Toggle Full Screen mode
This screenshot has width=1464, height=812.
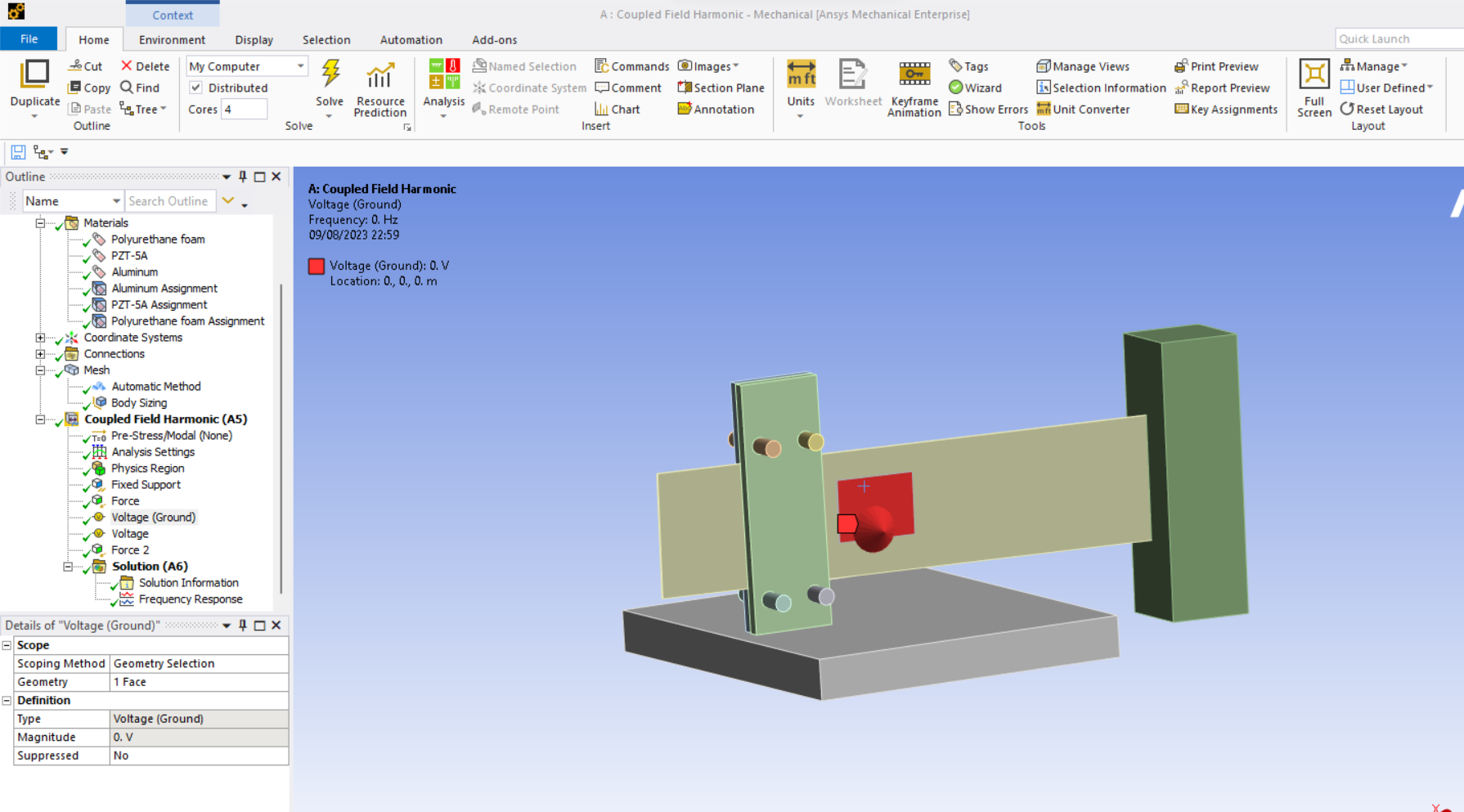[1314, 88]
